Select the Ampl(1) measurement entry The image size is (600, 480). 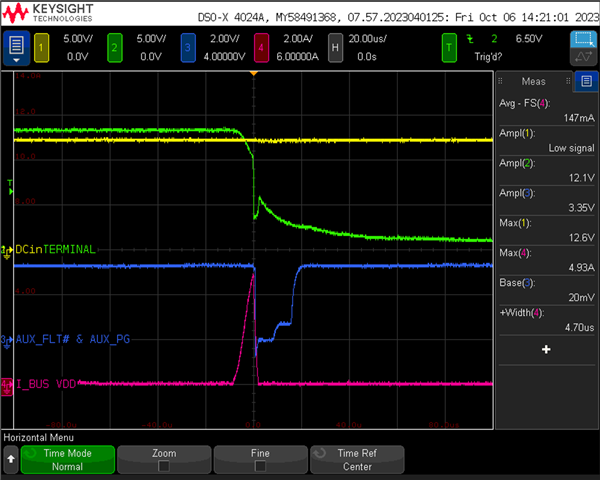pos(546,140)
